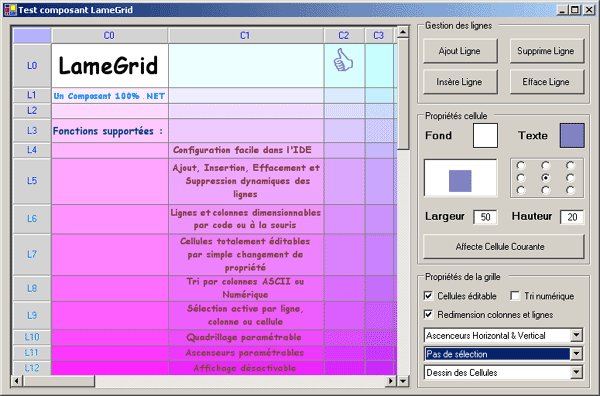Select the middle-left alignment radio button
Image resolution: width=600 pixels, height=396 pixels.
pos(521,178)
